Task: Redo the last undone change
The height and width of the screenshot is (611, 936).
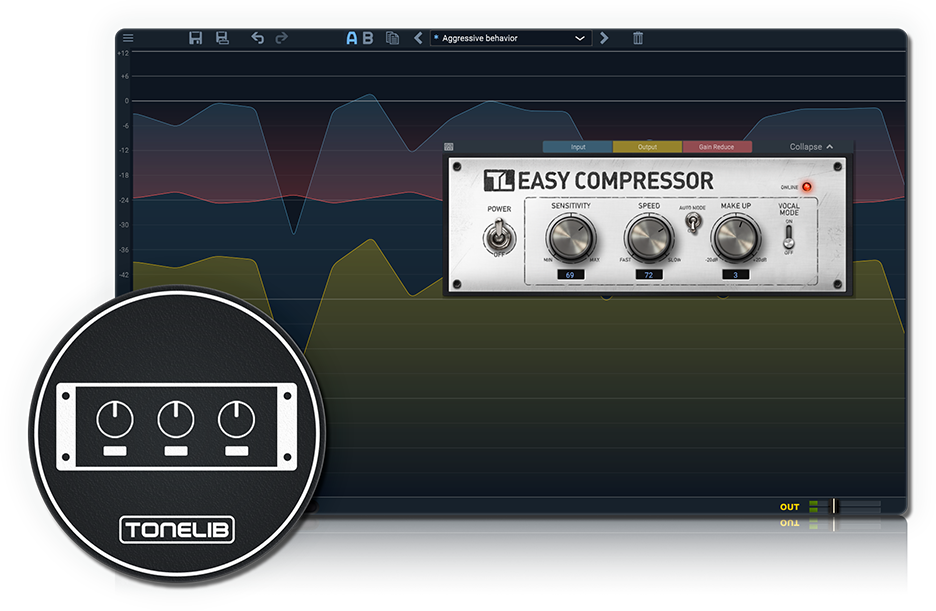Action: pos(282,38)
